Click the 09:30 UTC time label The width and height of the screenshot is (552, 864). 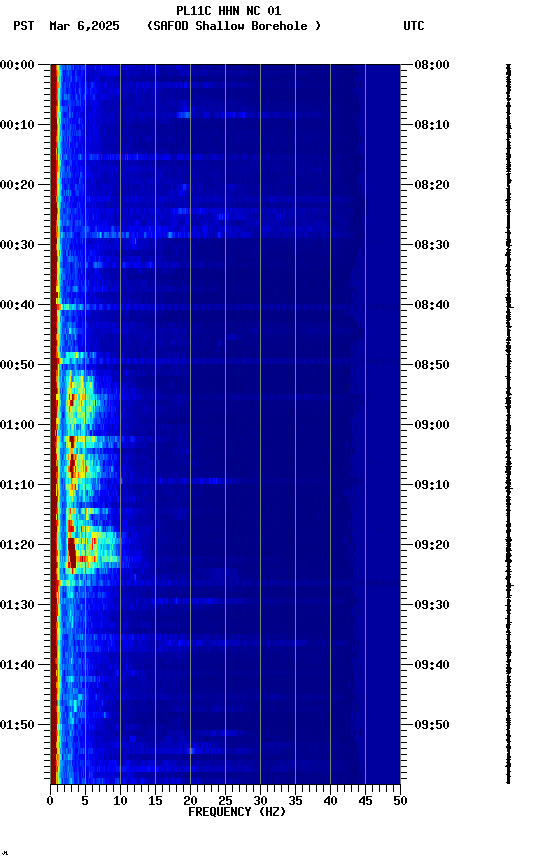tap(432, 606)
